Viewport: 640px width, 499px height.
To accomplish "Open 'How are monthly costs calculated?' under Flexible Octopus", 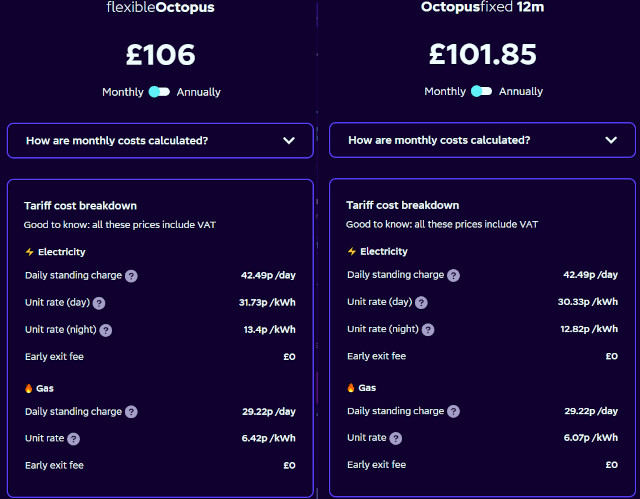I will tap(117, 141).
